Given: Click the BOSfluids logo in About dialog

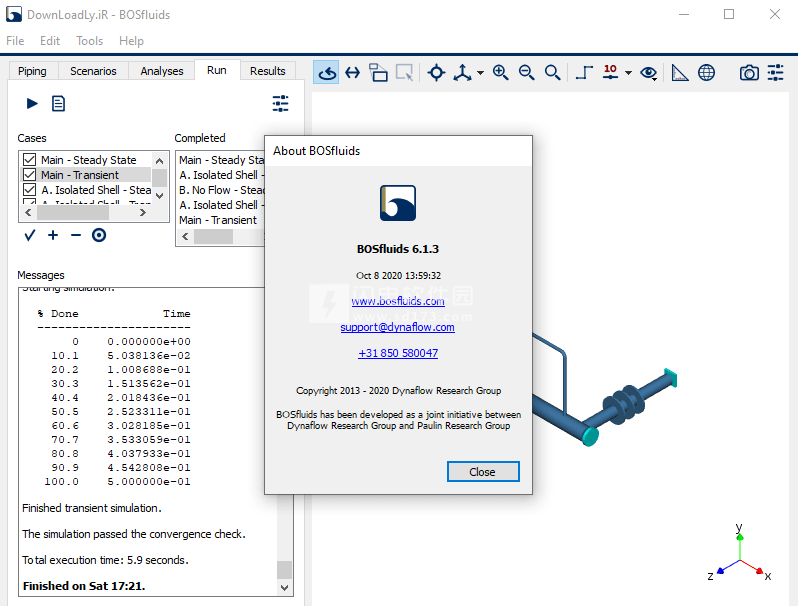Looking at the screenshot, I should pyautogui.click(x=397, y=203).
